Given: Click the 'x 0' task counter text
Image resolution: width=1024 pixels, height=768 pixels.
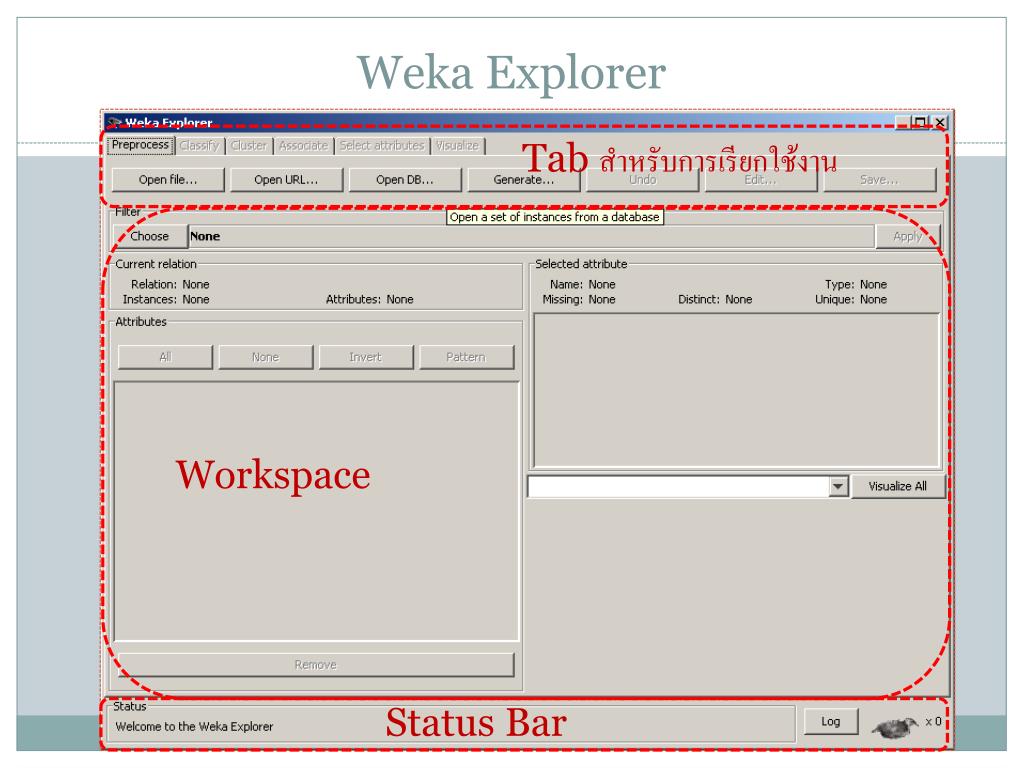Looking at the screenshot, I should tap(933, 722).
